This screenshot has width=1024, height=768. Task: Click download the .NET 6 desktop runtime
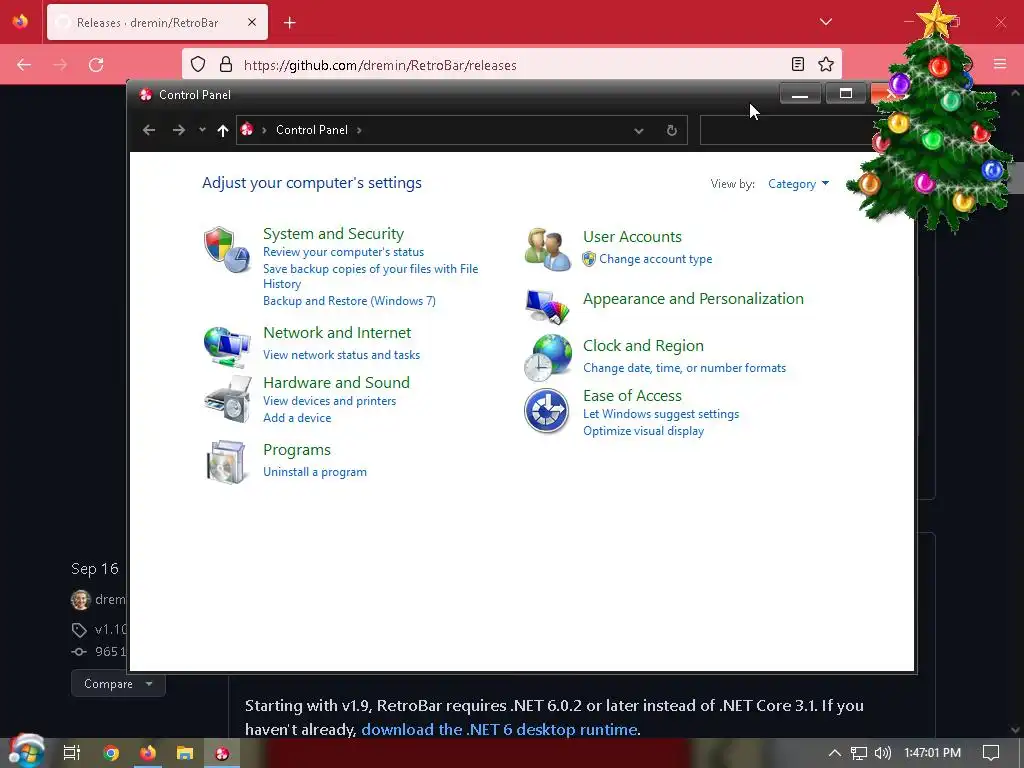[500, 729]
